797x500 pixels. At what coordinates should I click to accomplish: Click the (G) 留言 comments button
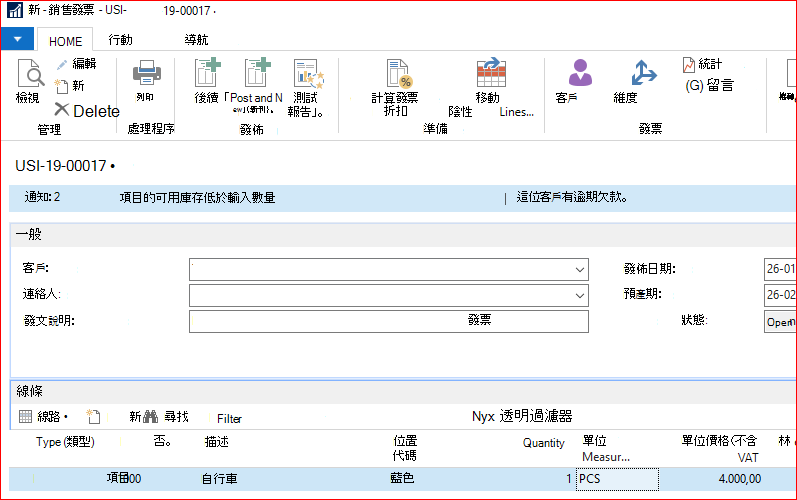pyautogui.click(x=709, y=85)
